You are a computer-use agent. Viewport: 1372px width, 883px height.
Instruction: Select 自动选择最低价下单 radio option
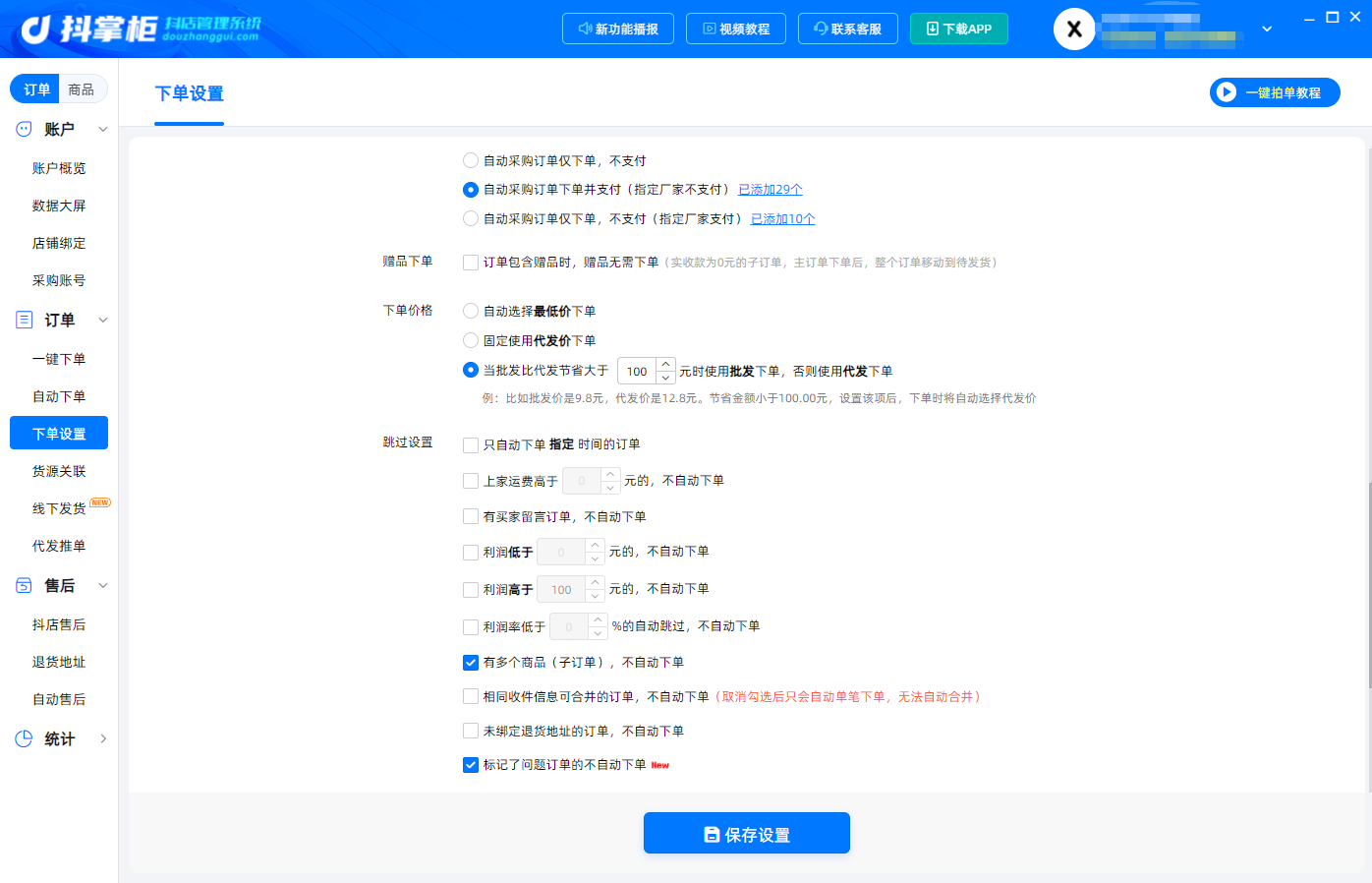(471, 311)
